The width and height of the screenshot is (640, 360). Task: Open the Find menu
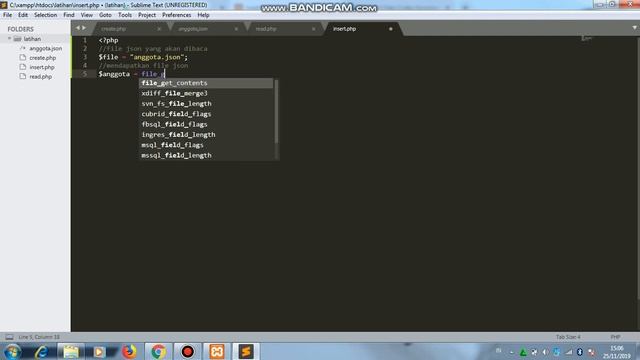69,15
